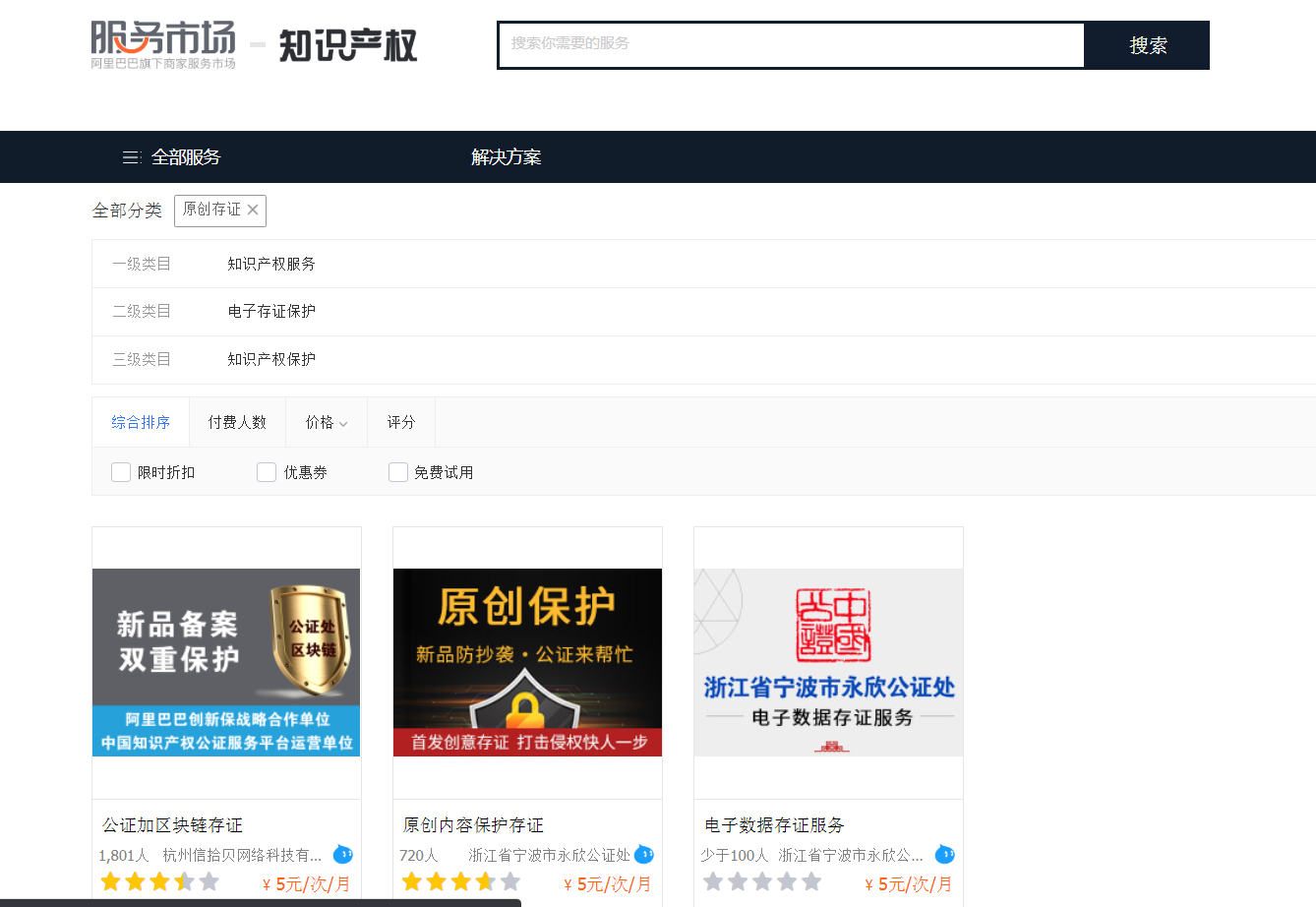Click the 二级类目 label
Viewport: 1316px width, 907px height.
142,311
